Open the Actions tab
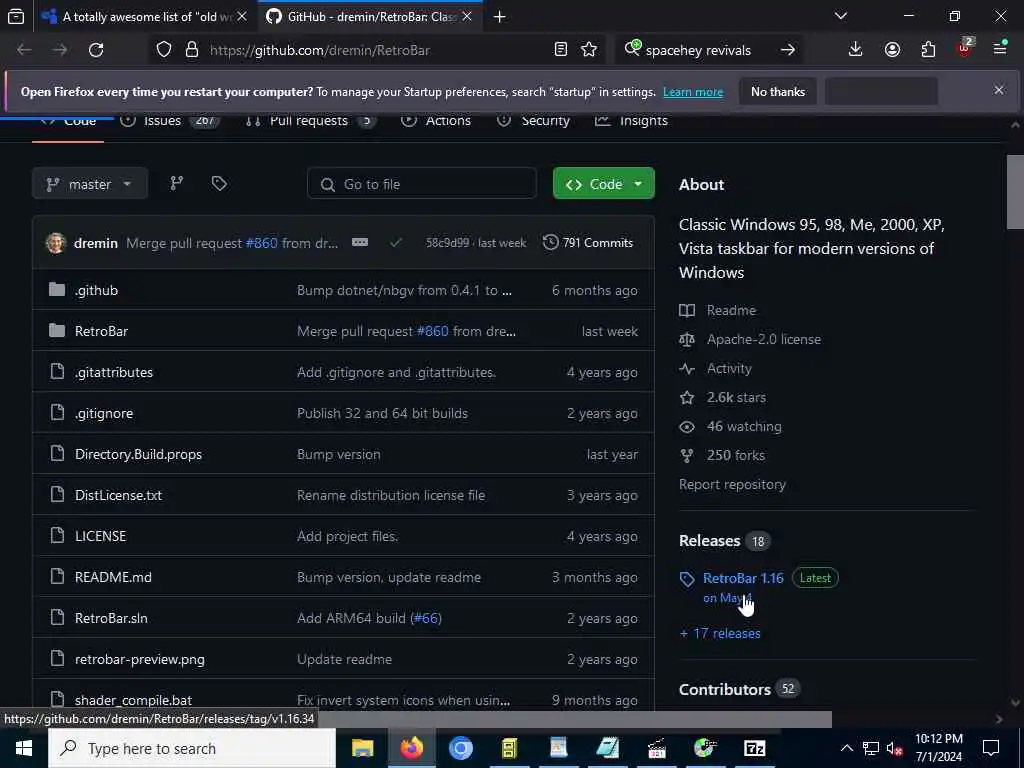This screenshot has height=768, width=1024. pyautogui.click(x=436, y=121)
